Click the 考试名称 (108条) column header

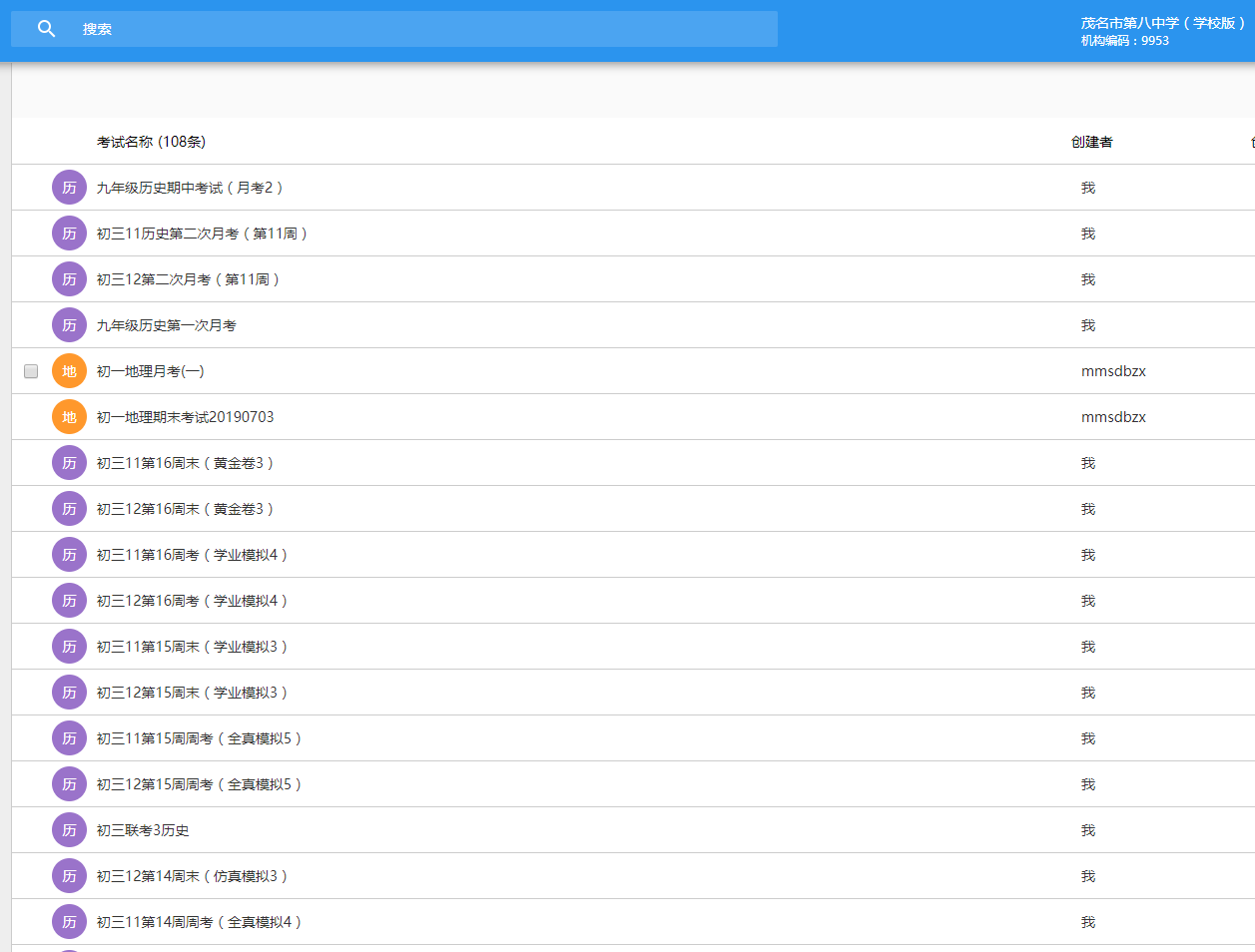[x=151, y=142]
